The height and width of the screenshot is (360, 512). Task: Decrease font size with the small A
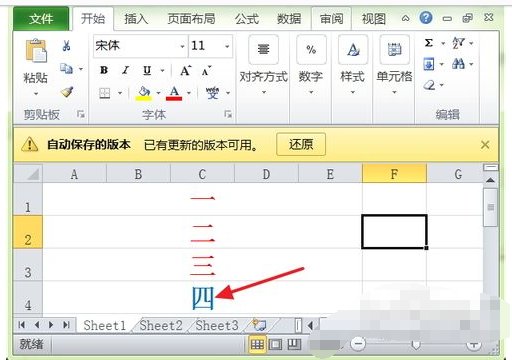[206, 71]
